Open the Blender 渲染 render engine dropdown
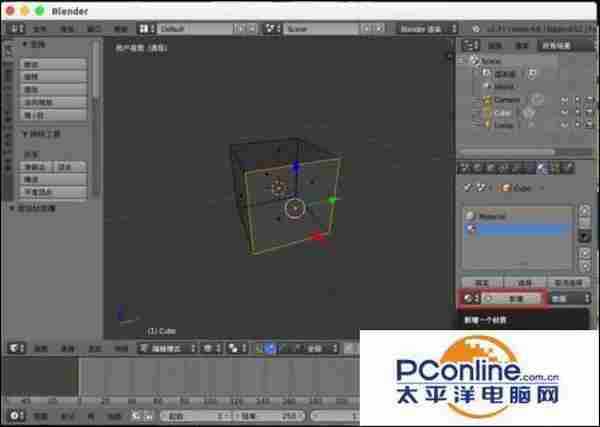Screen dimensions: 600x427 coord(427,29)
